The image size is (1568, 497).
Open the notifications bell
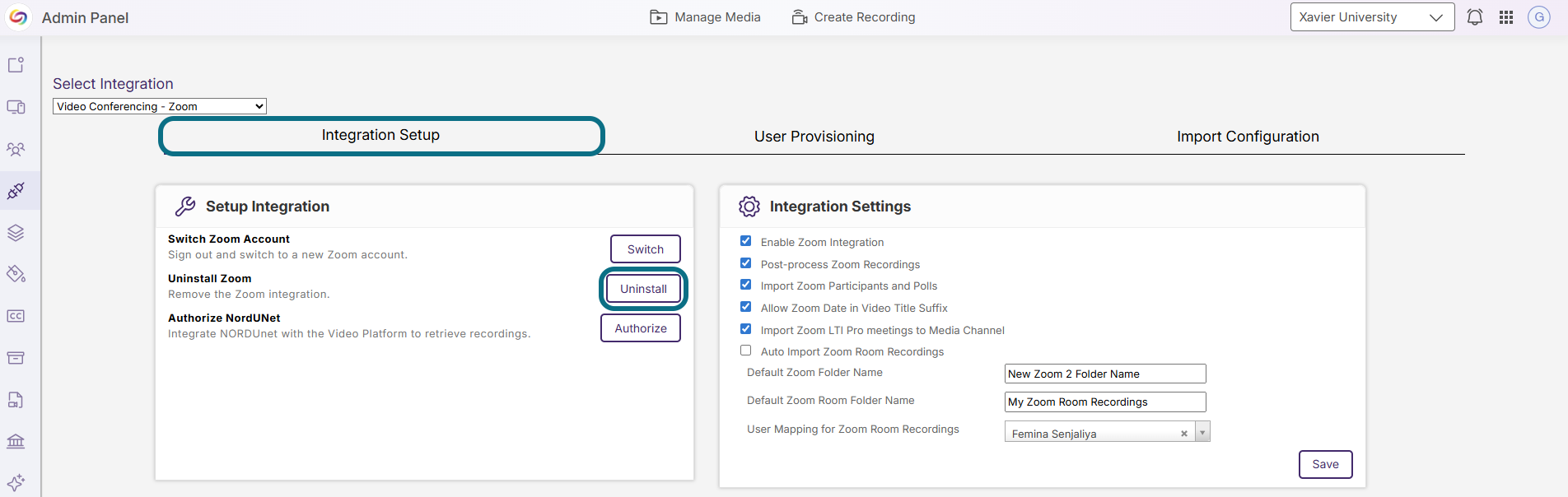click(1475, 17)
